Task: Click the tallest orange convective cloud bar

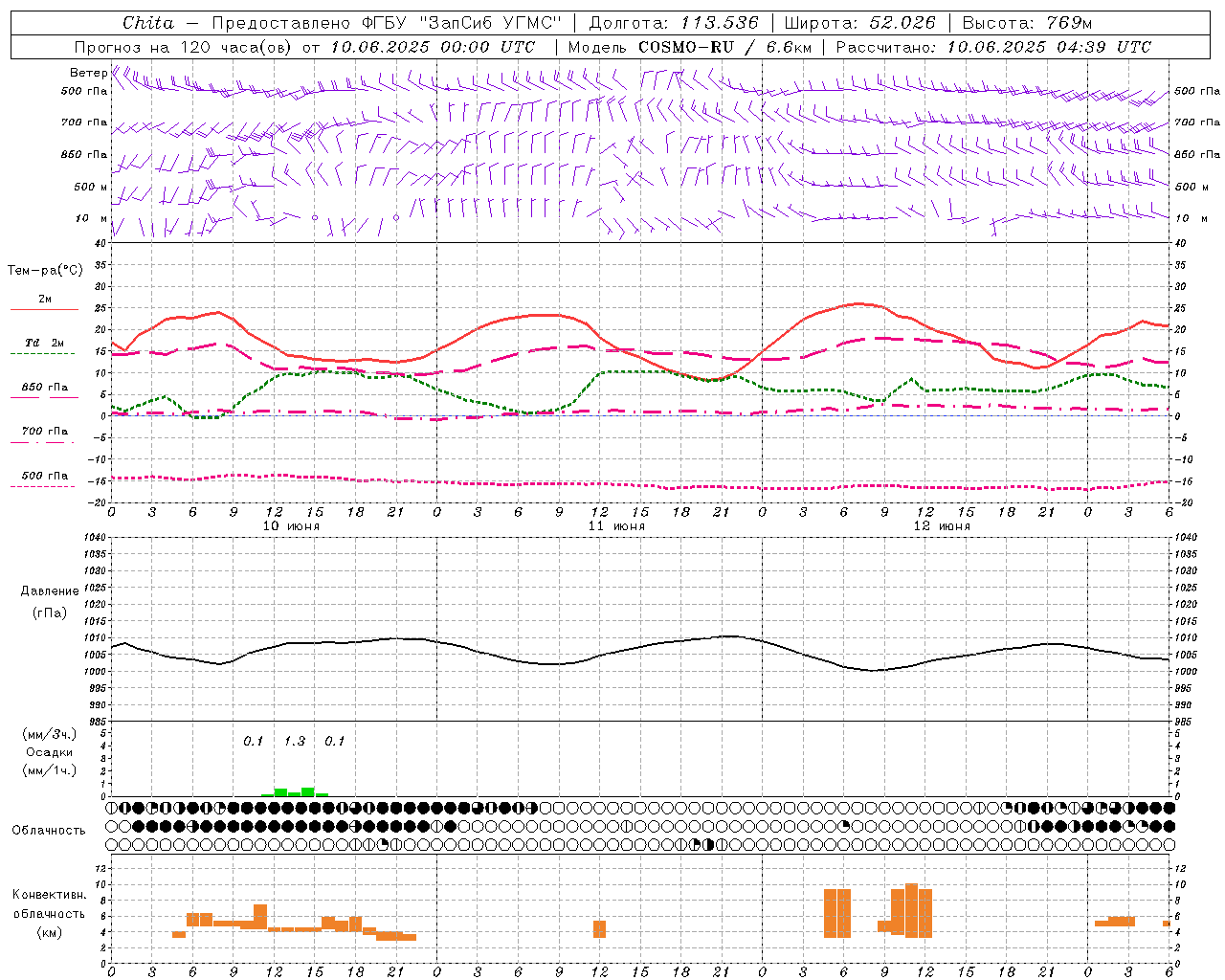Action: click(911, 910)
